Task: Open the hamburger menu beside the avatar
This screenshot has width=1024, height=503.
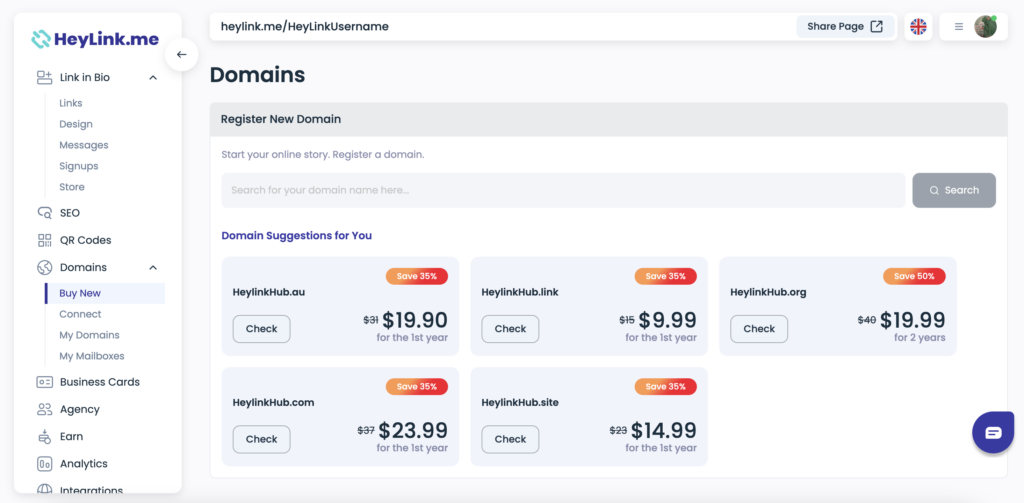Action: pos(959,27)
